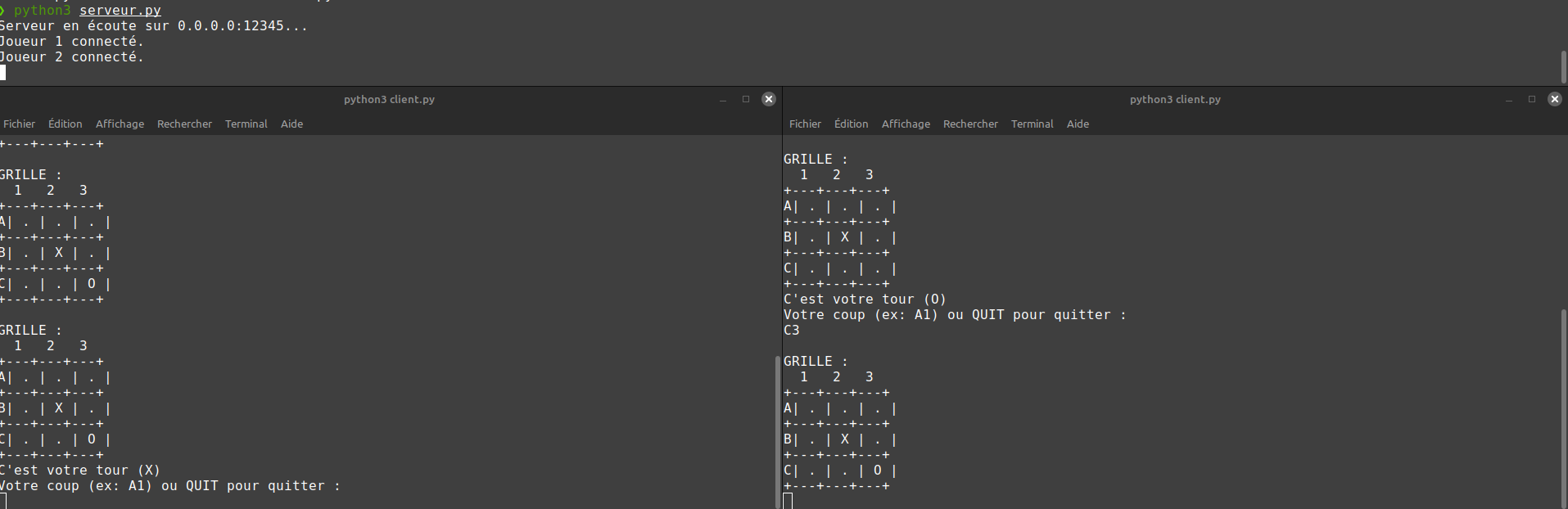Open Affichage menu in right terminal
The width and height of the screenshot is (1568, 509).
(906, 124)
